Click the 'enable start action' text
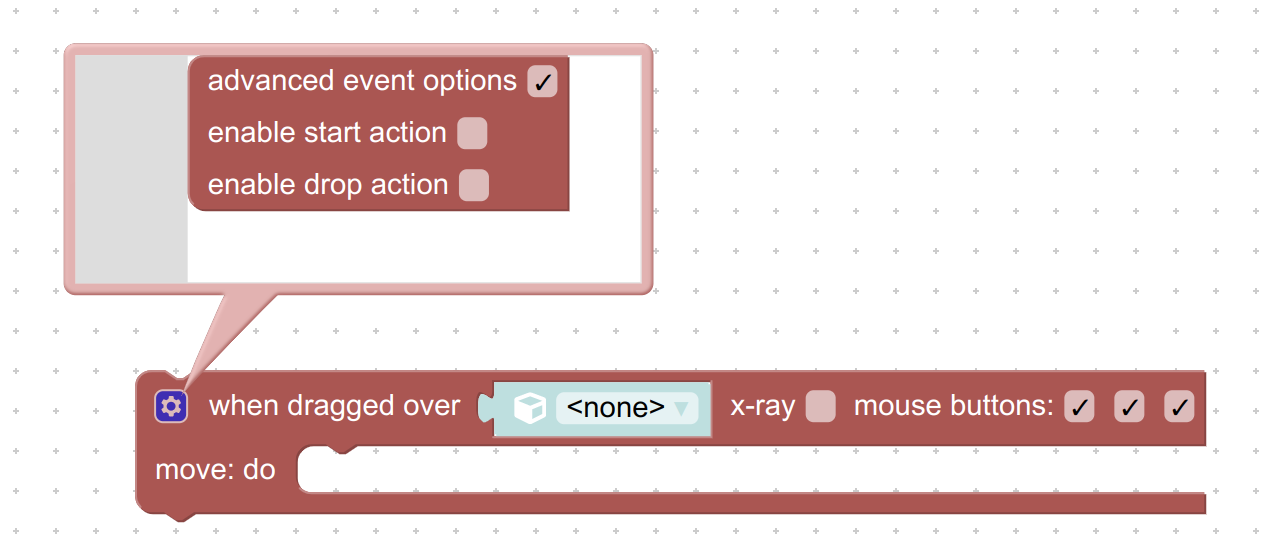 327,133
